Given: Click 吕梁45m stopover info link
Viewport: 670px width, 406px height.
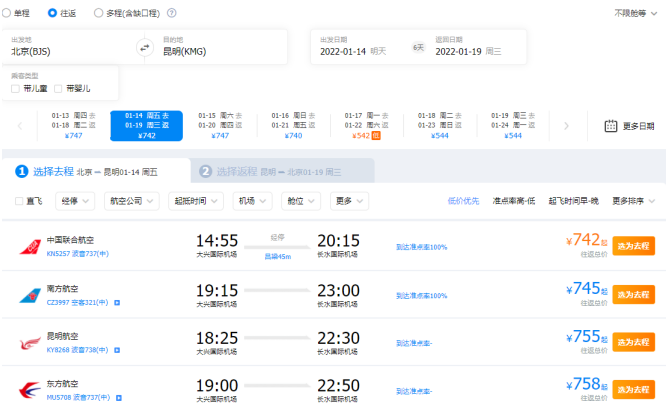Looking at the screenshot, I should 278,256.
